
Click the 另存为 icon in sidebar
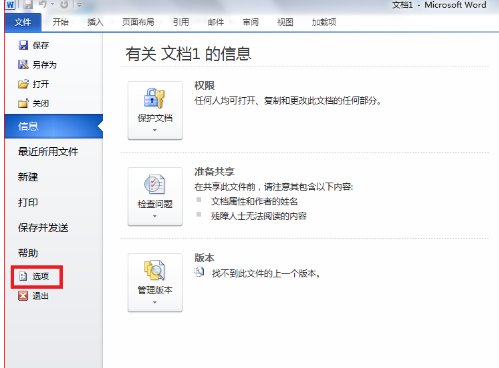(x=23, y=64)
